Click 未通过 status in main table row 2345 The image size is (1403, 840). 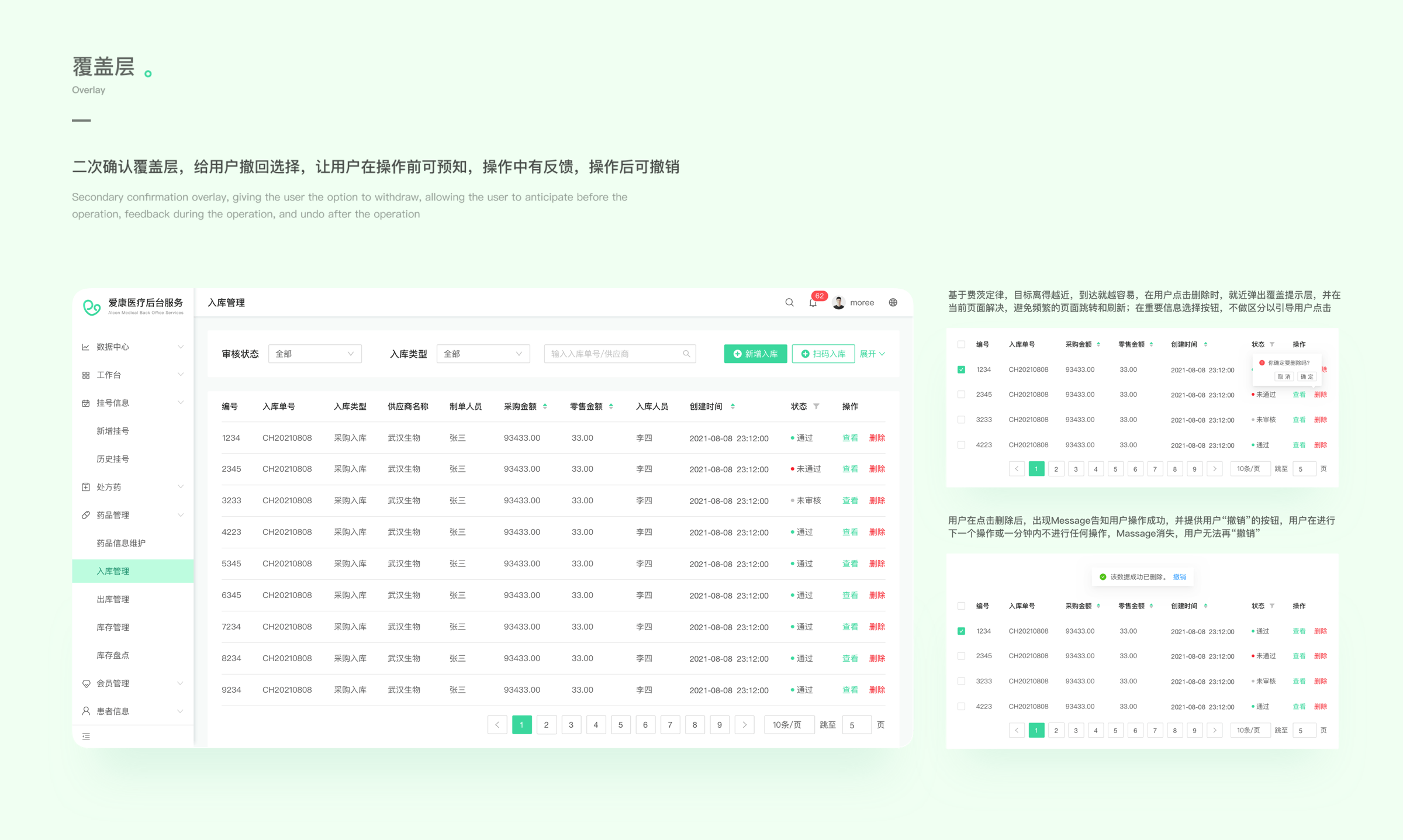point(806,469)
